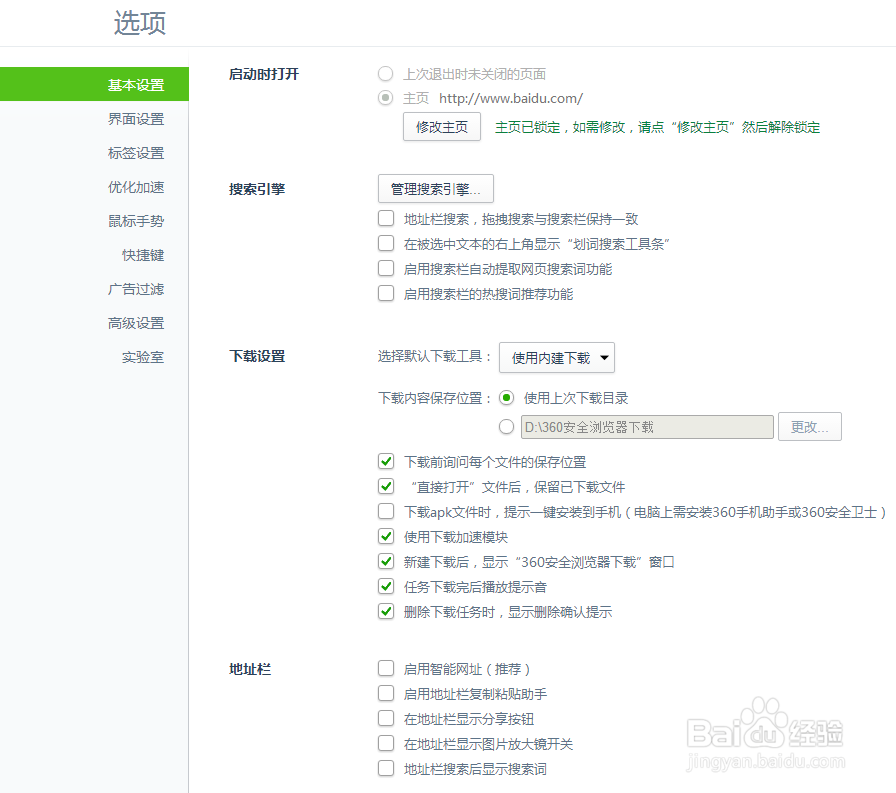Go to 优化加速 settings
The width and height of the screenshot is (896, 793).
(136, 187)
